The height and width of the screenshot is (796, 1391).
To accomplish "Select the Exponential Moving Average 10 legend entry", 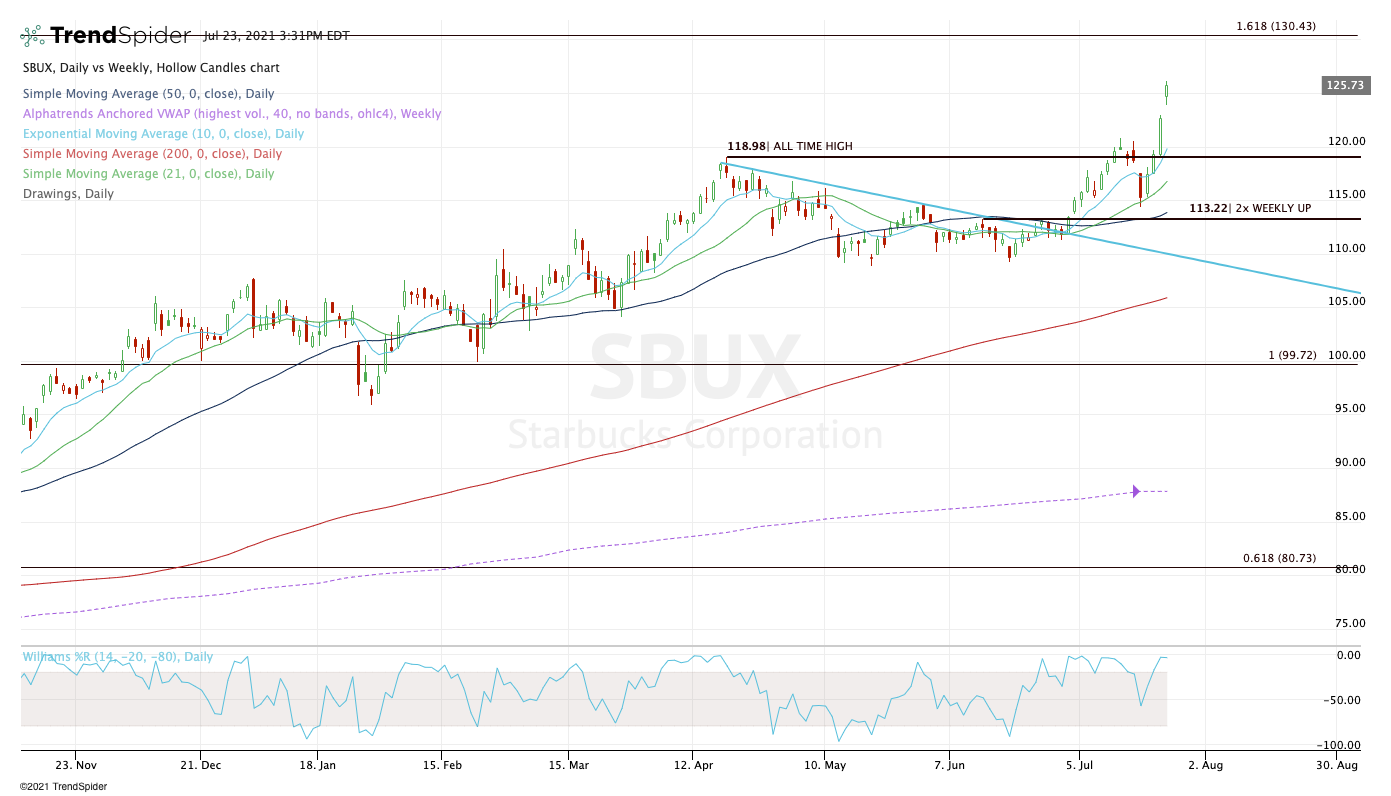I will [x=163, y=134].
